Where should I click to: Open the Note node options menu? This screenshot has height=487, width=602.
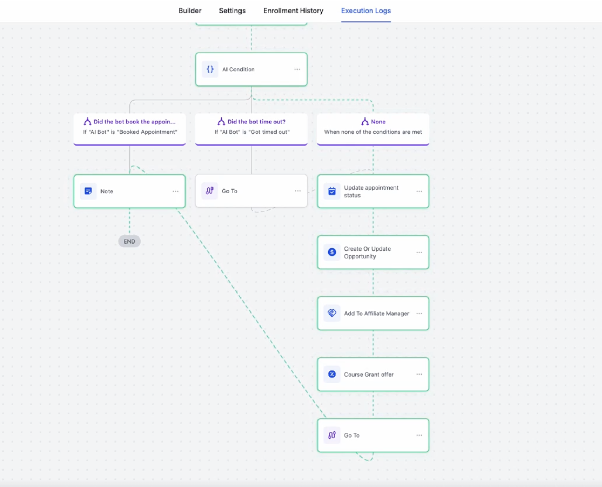click(x=175, y=191)
